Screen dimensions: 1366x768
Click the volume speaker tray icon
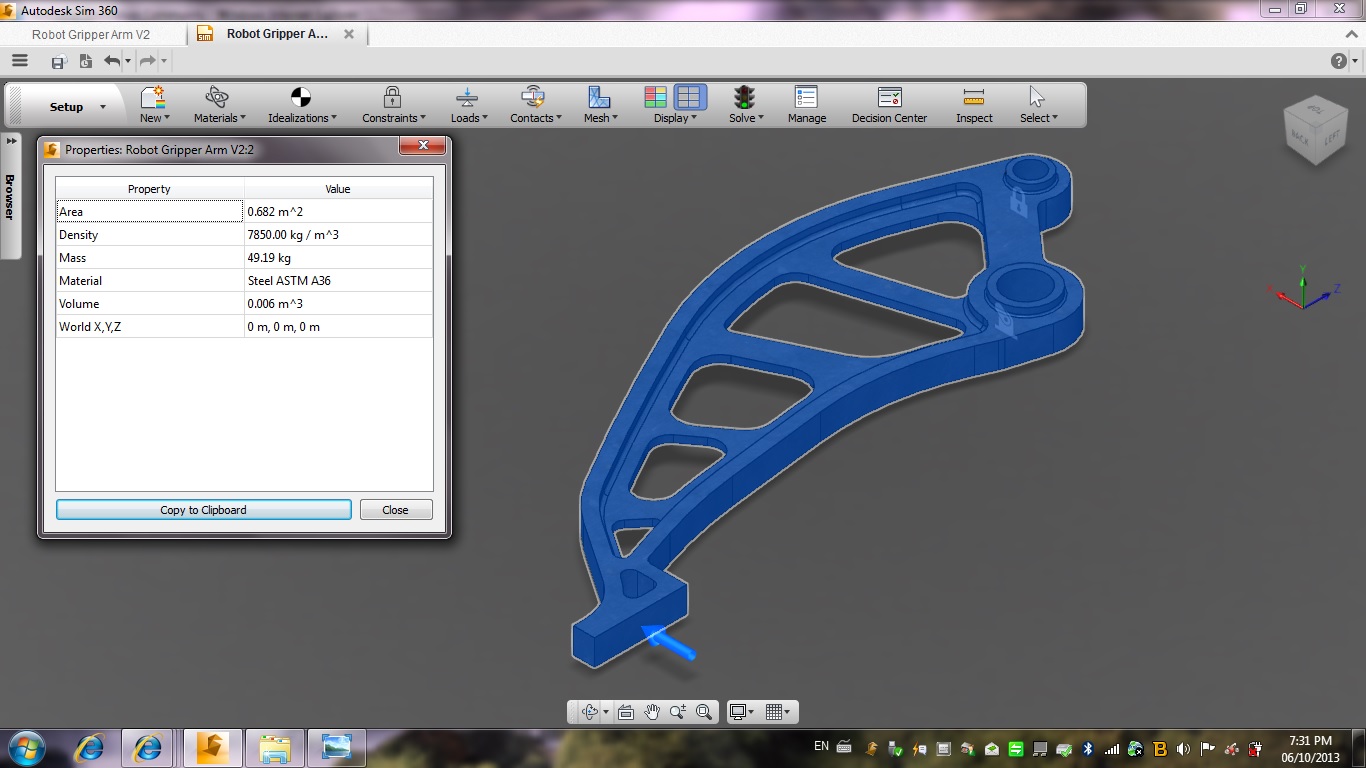[x=1183, y=748]
